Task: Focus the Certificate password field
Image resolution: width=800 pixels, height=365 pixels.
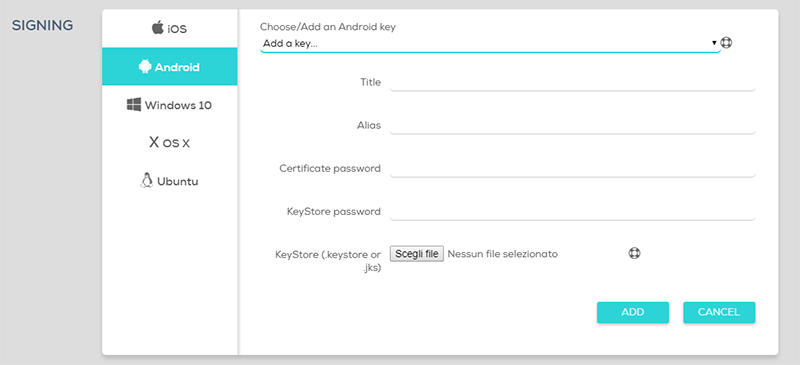Action: tap(572, 168)
